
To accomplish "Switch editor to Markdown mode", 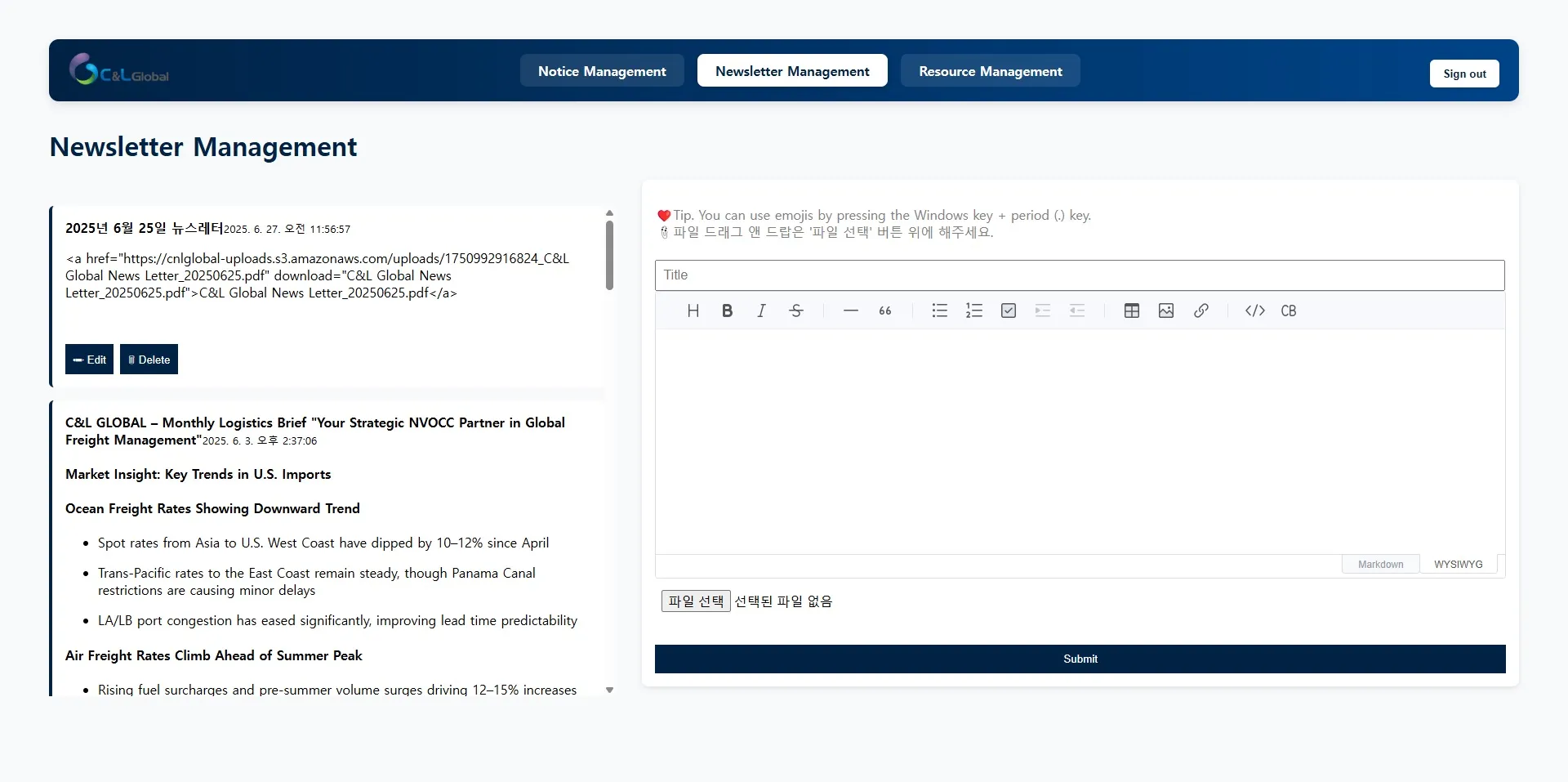I will [x=1380, y=565].
